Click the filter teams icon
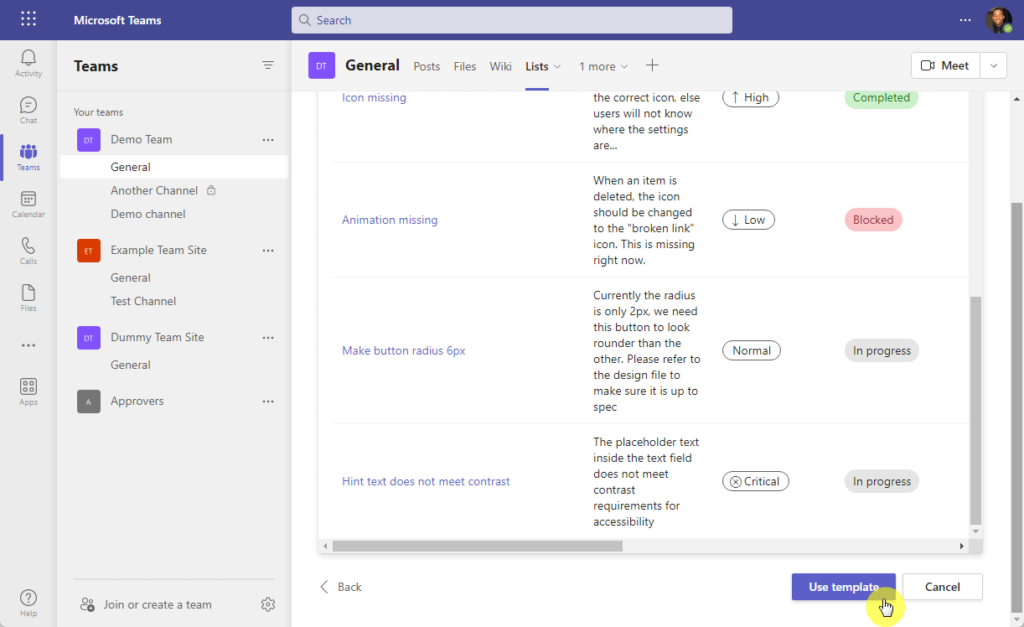Screen dimensions: 1024x627 (x=268, y=65)
